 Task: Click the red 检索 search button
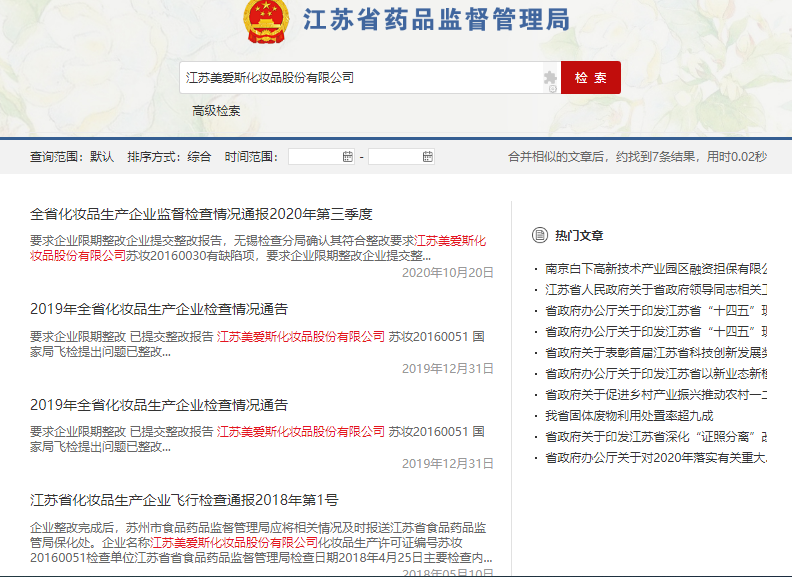tap(590, 77)
